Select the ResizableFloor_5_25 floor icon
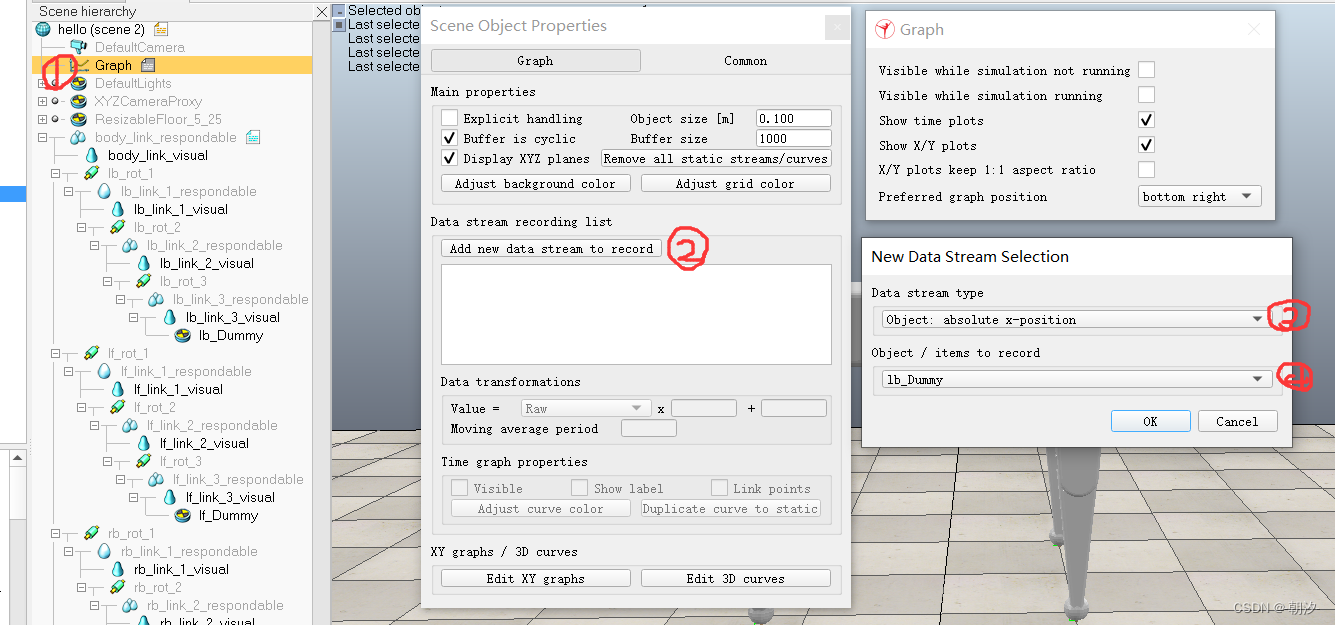Viewport: 1335px width, 625px height. pyautogui.click(x=78, y=119)
